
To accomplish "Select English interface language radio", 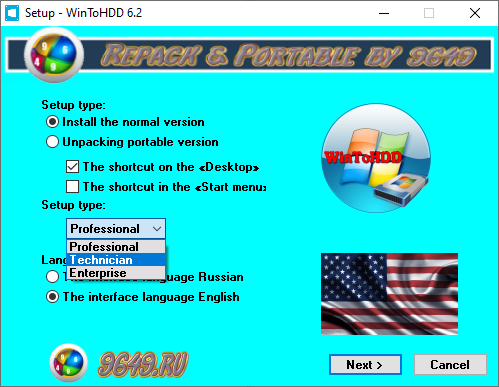I will click(x=52, y=297).
